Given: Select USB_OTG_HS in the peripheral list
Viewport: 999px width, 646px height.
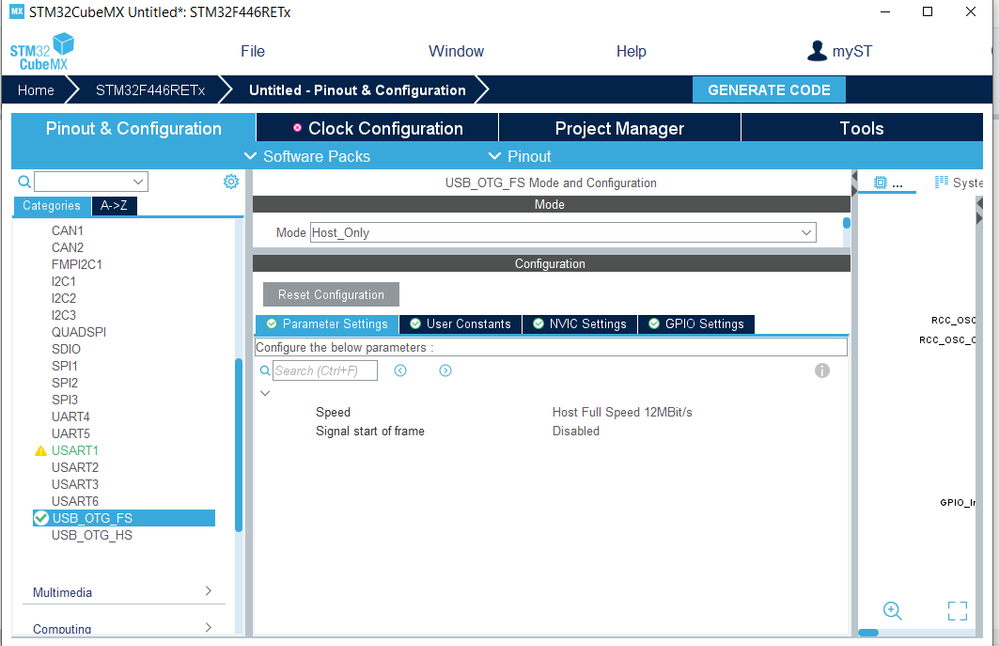Looking at the screenshot, I should (92, 535).
